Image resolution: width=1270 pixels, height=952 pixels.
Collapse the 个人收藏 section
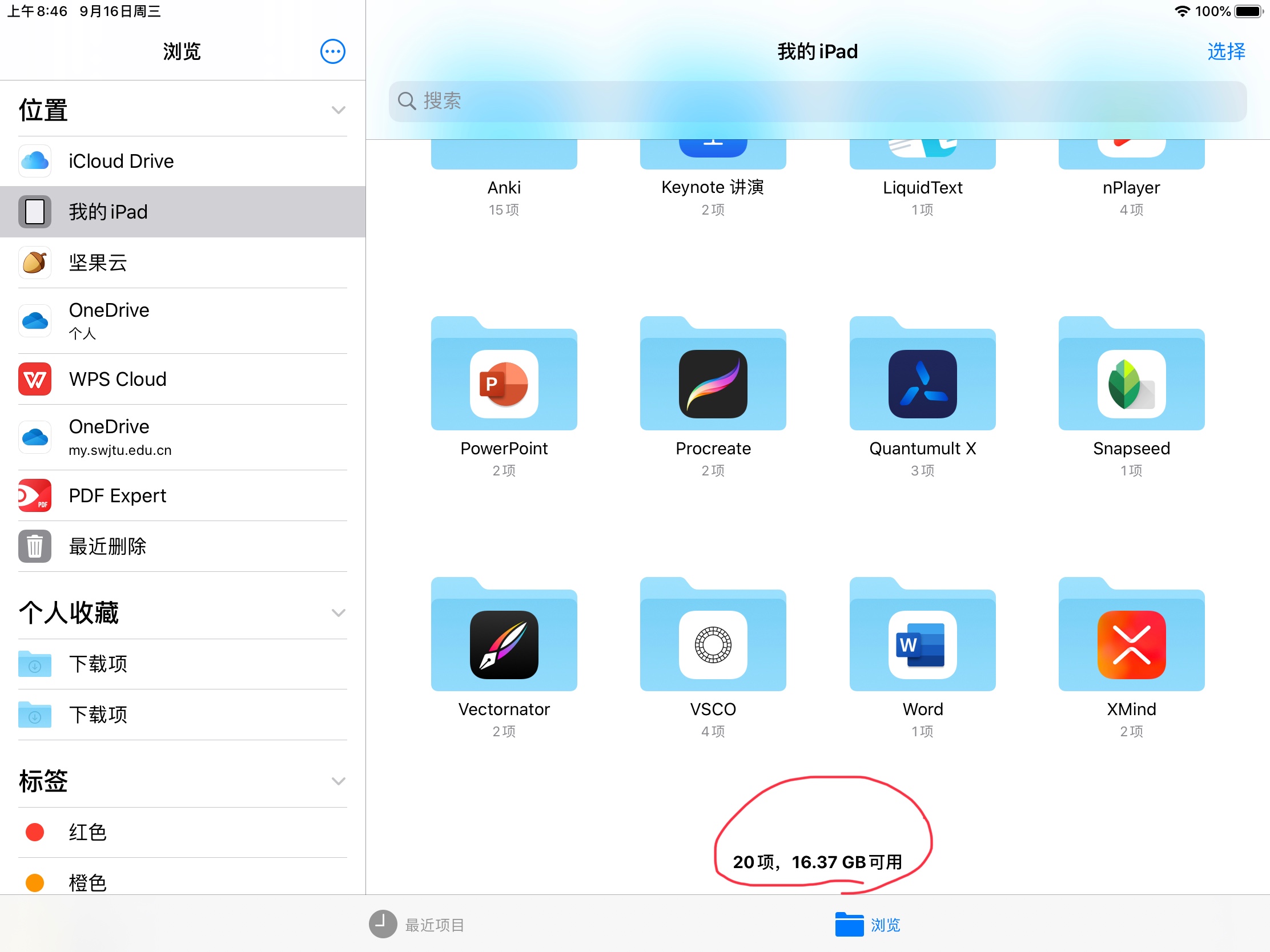338,613
